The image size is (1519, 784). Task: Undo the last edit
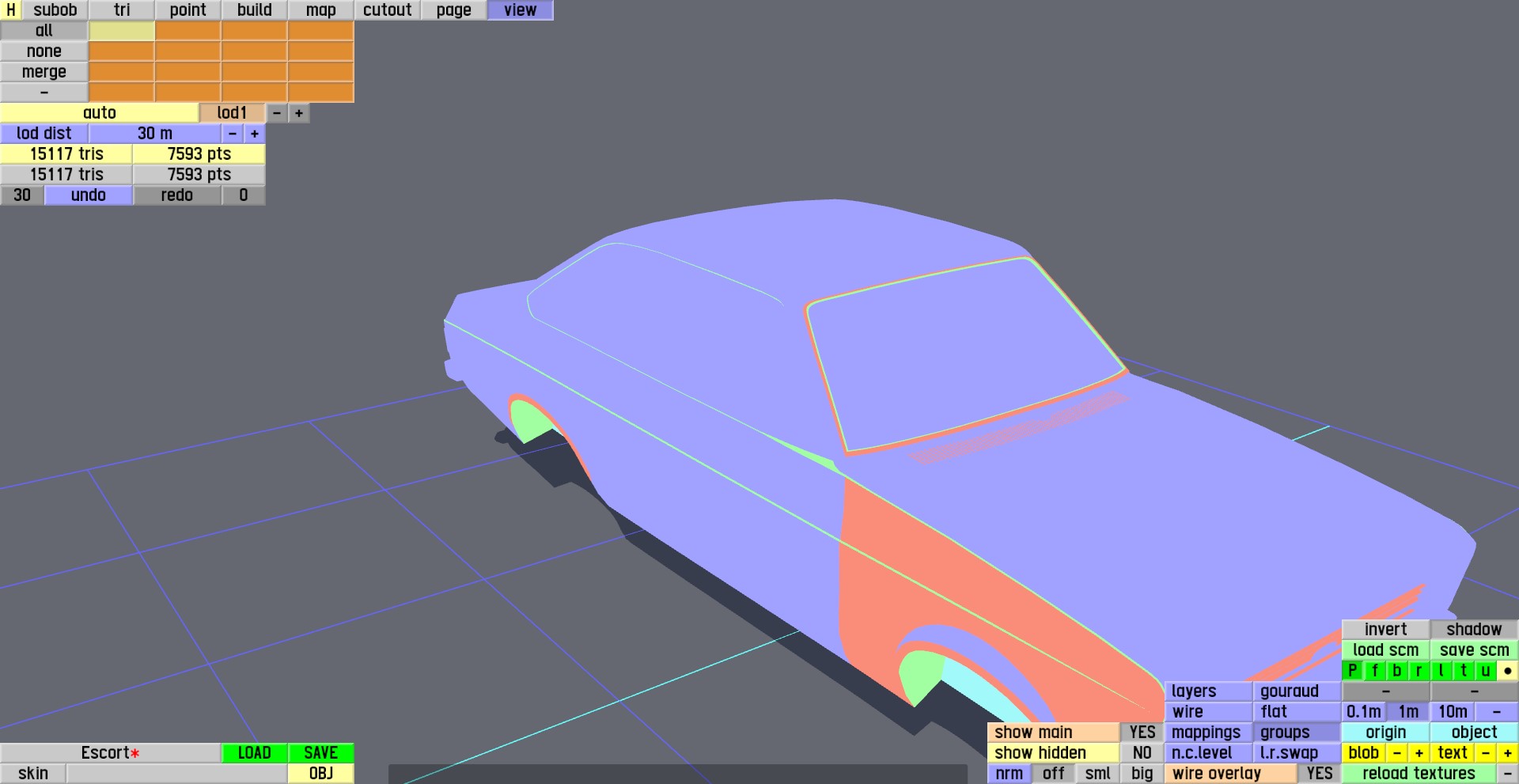[x=89, y=195]
